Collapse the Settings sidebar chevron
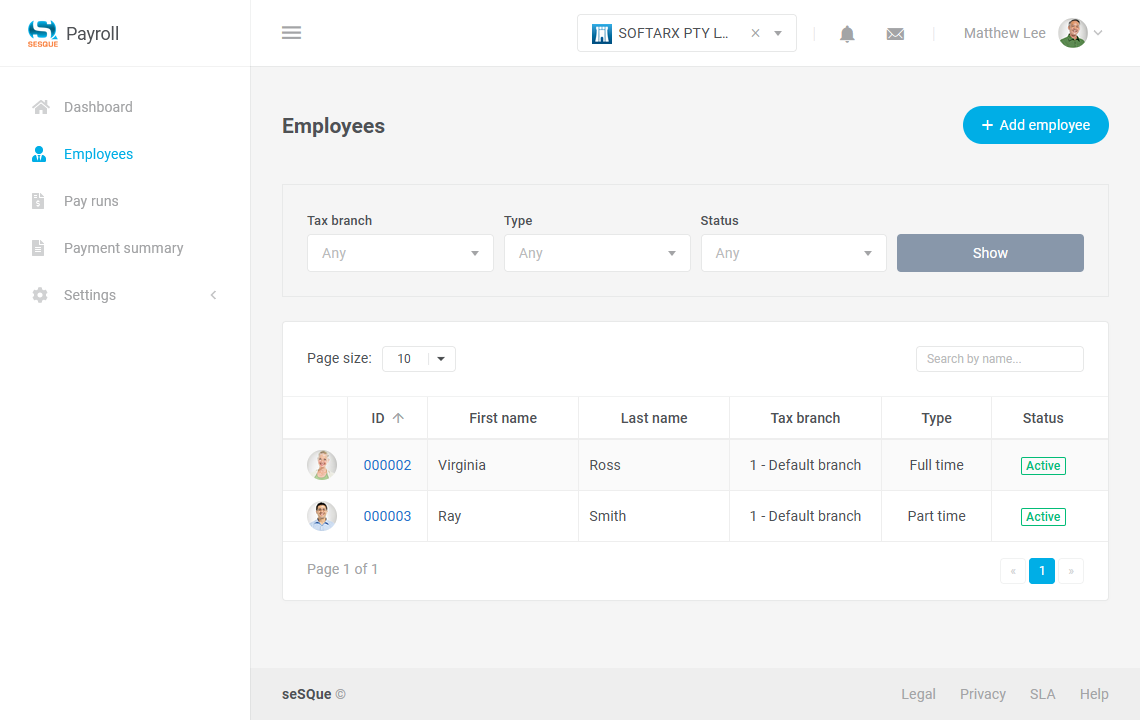1140x720 pixels. point(213,295)
